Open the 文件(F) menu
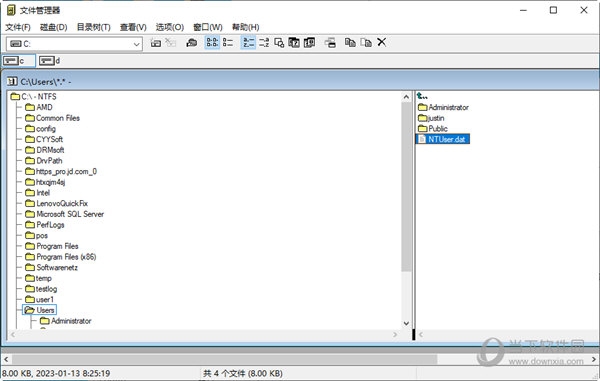The width and height of the screenshot is (600, 381). pos(18,27)
